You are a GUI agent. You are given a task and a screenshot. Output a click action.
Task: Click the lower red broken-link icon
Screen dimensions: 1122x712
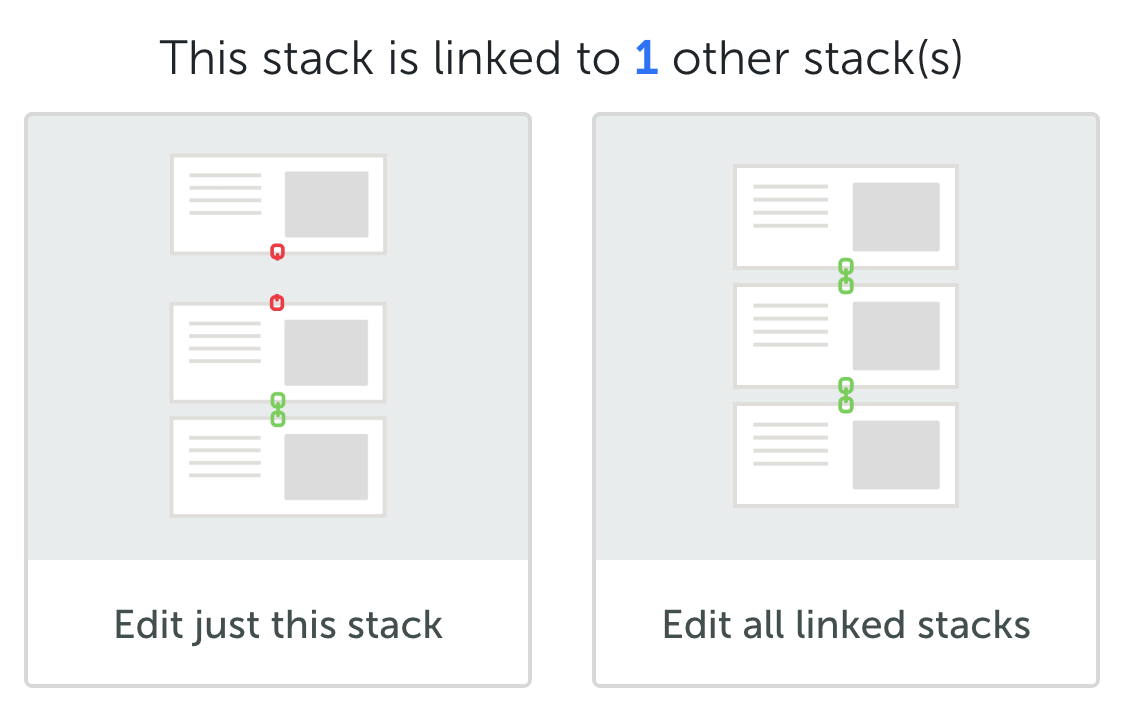click(278, 302)
